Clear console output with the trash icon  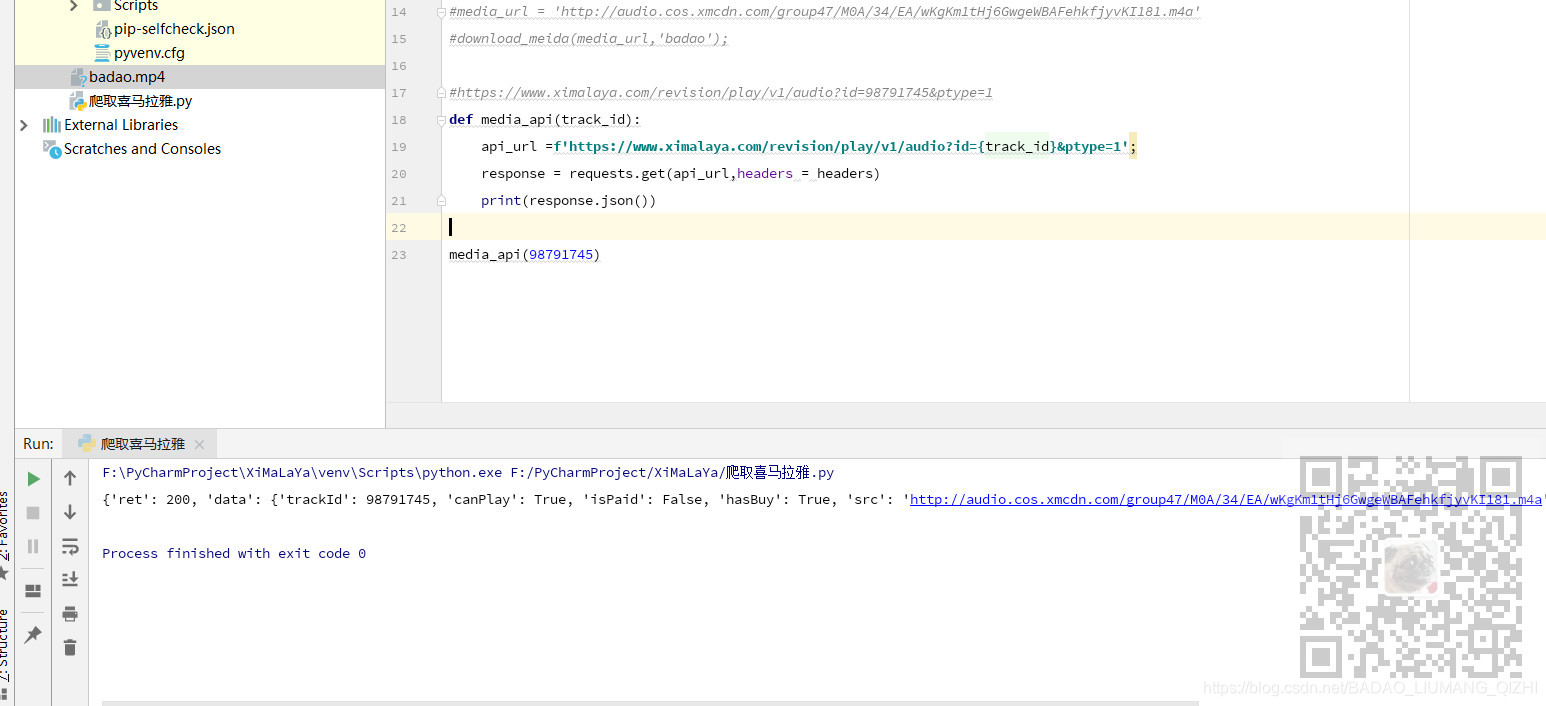[x=70, y=647]
